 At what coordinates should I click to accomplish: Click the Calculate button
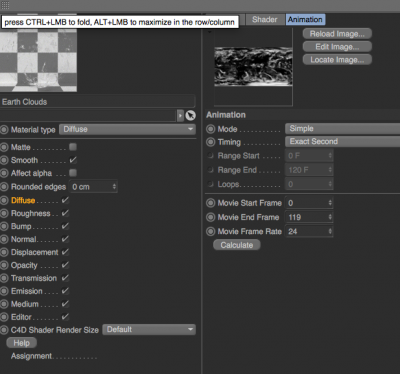coord(237,245)
